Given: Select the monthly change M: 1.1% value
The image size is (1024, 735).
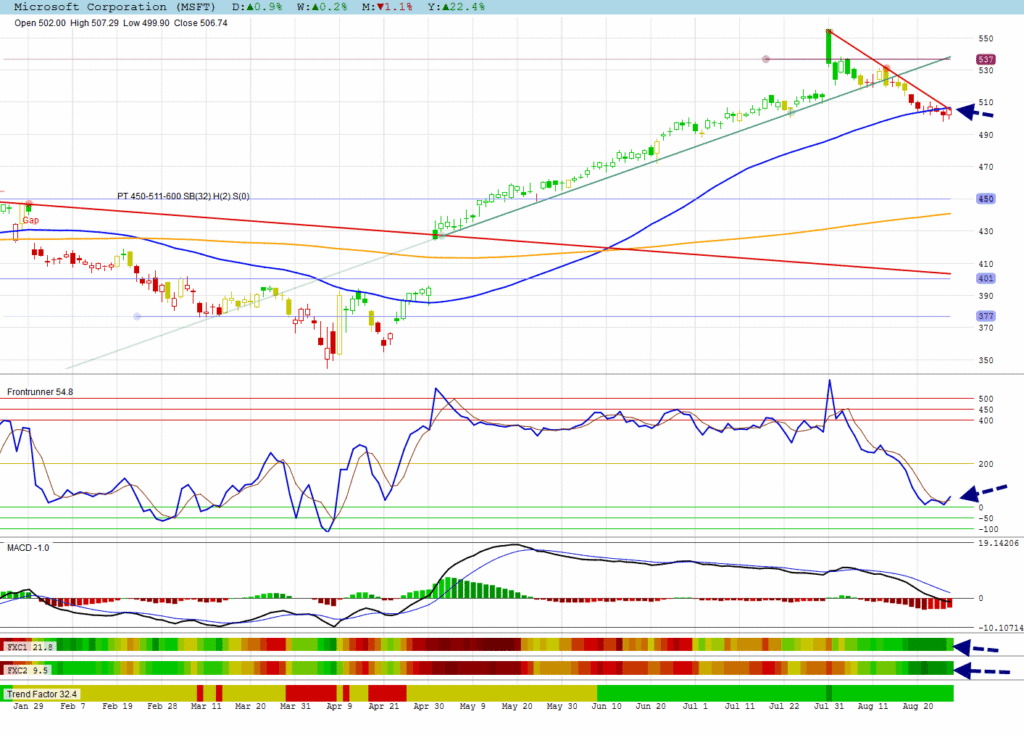Looking at the screenshot, I should [x=387, y=7].
